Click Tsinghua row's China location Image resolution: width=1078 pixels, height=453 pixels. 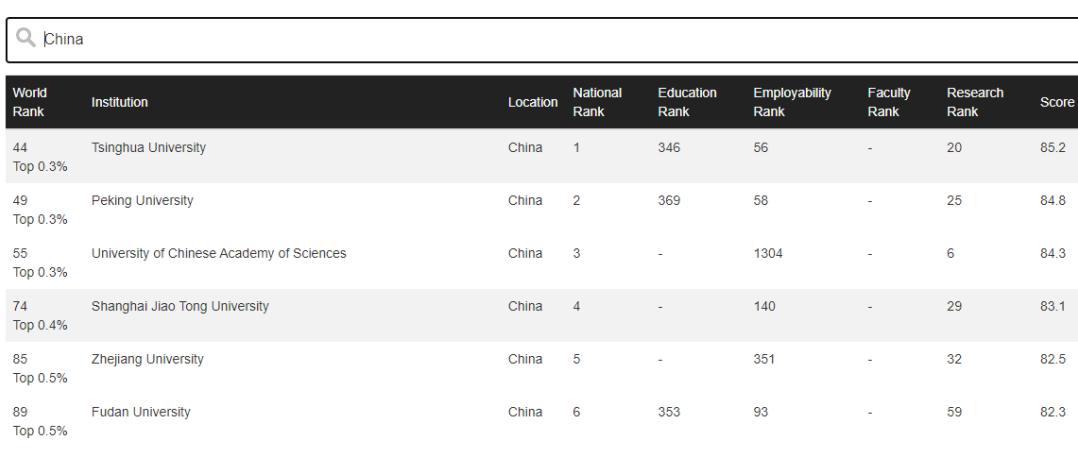525,147
